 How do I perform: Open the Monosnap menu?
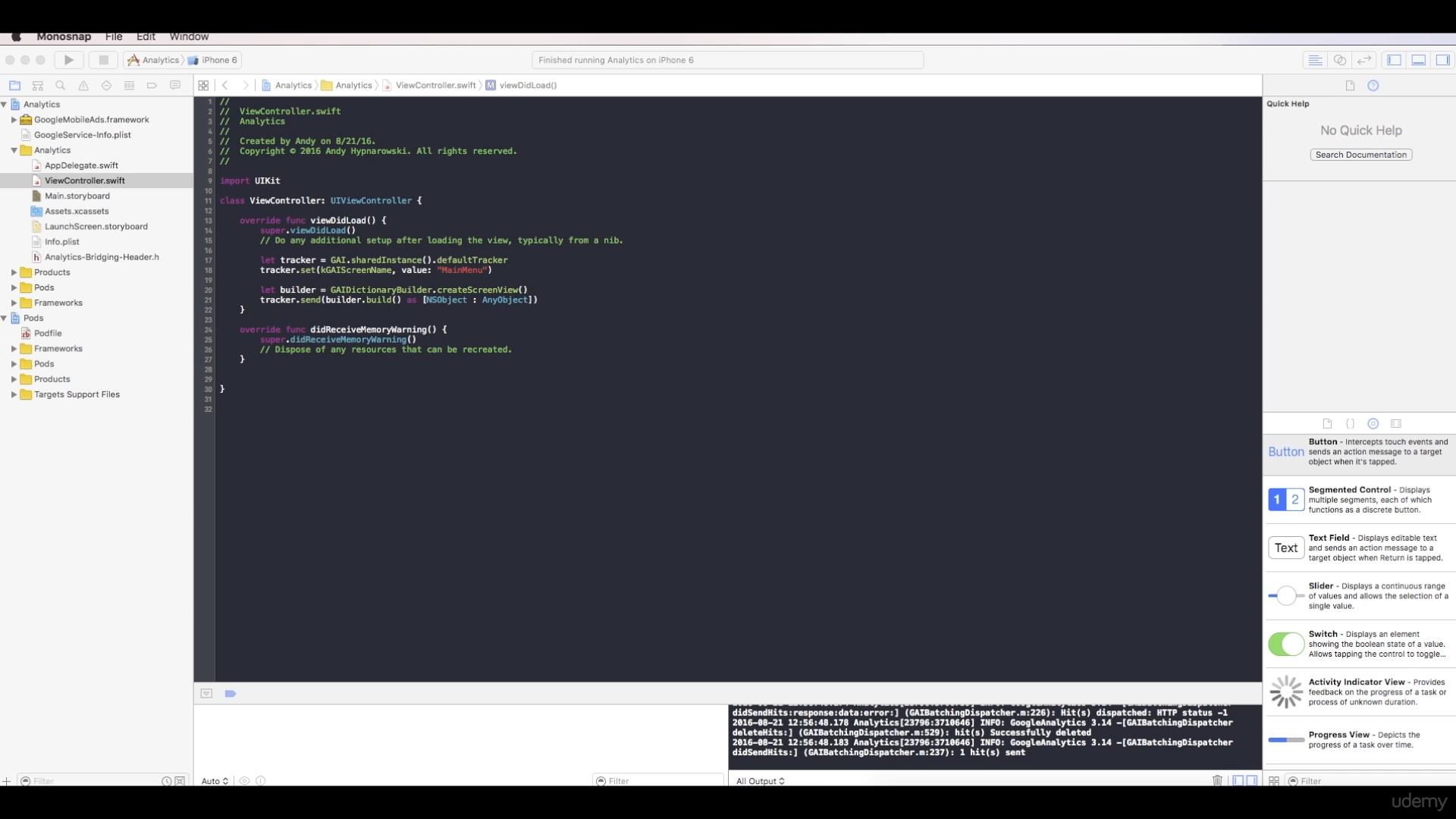(64, 36)
